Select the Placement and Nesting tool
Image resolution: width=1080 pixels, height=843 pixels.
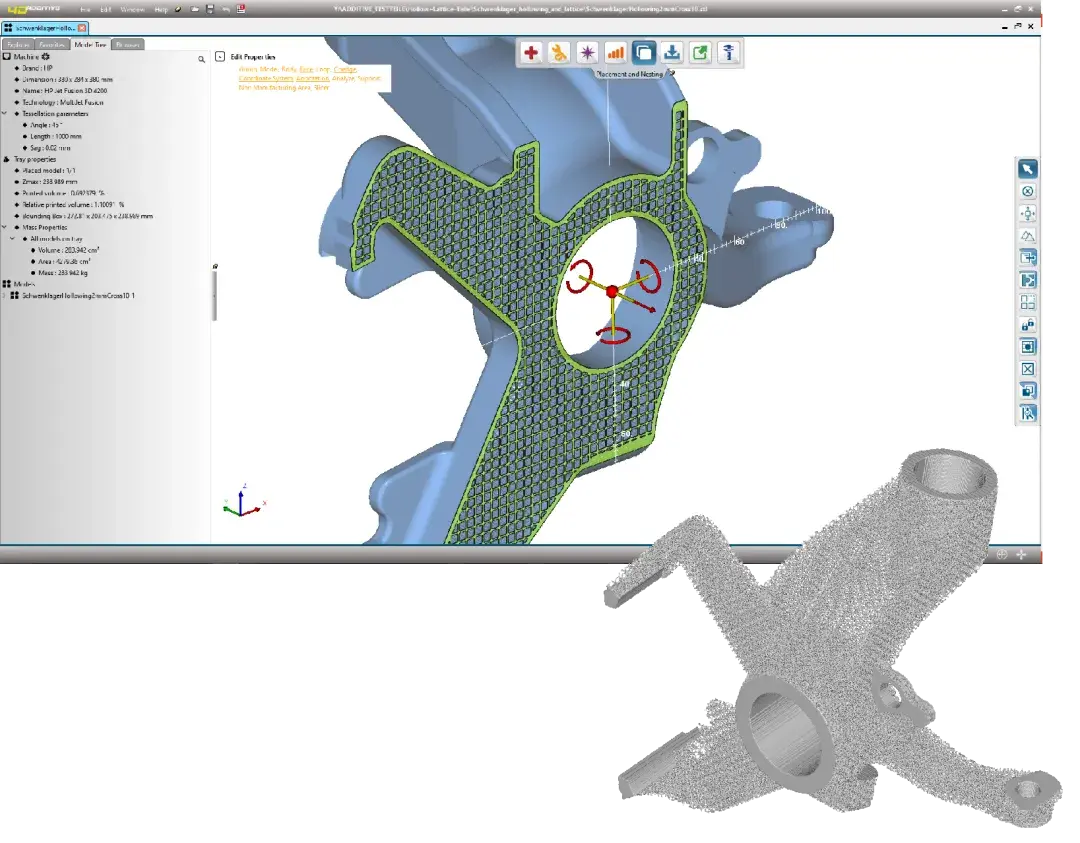click(x=645, y=53)
